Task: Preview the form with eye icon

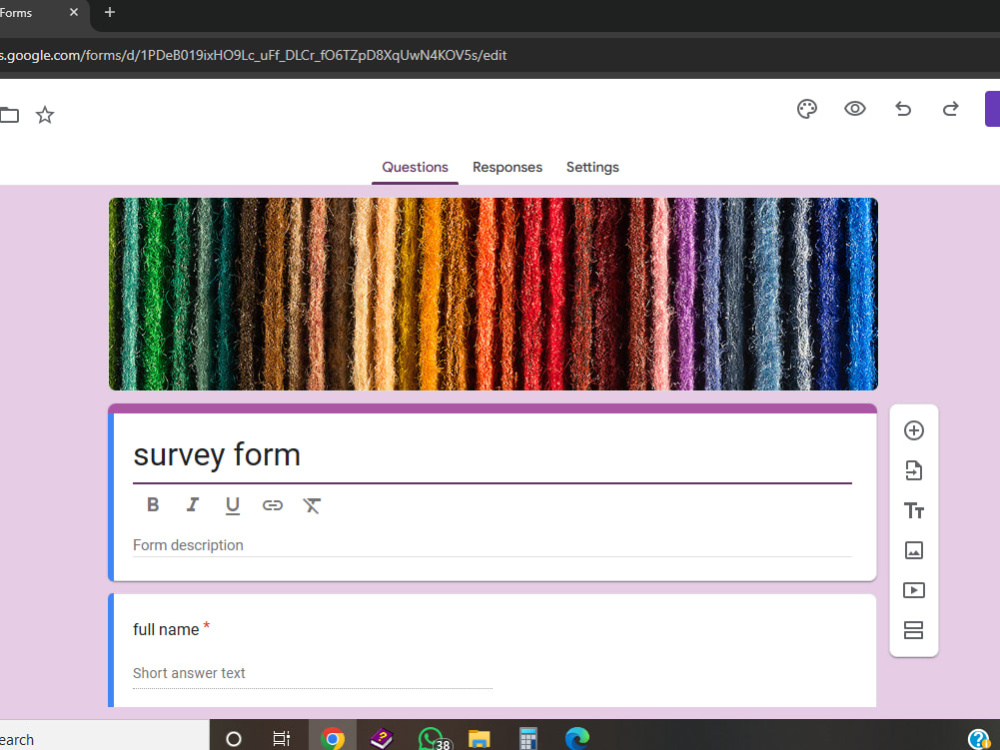Action: 855,109
